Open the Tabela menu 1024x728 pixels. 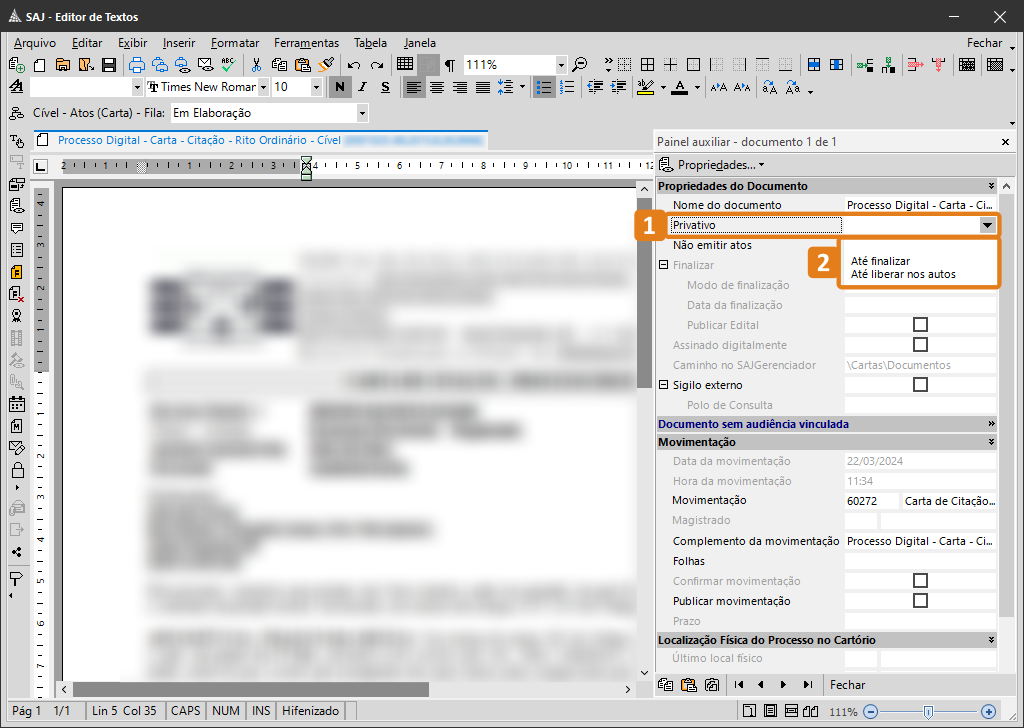click(370, 43)
